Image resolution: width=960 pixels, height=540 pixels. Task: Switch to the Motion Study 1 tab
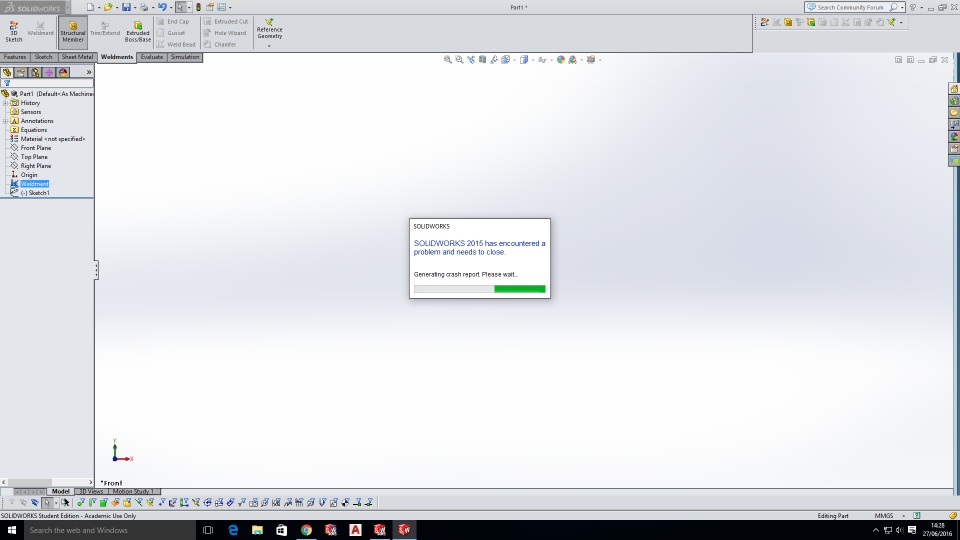tap(133, 491)
